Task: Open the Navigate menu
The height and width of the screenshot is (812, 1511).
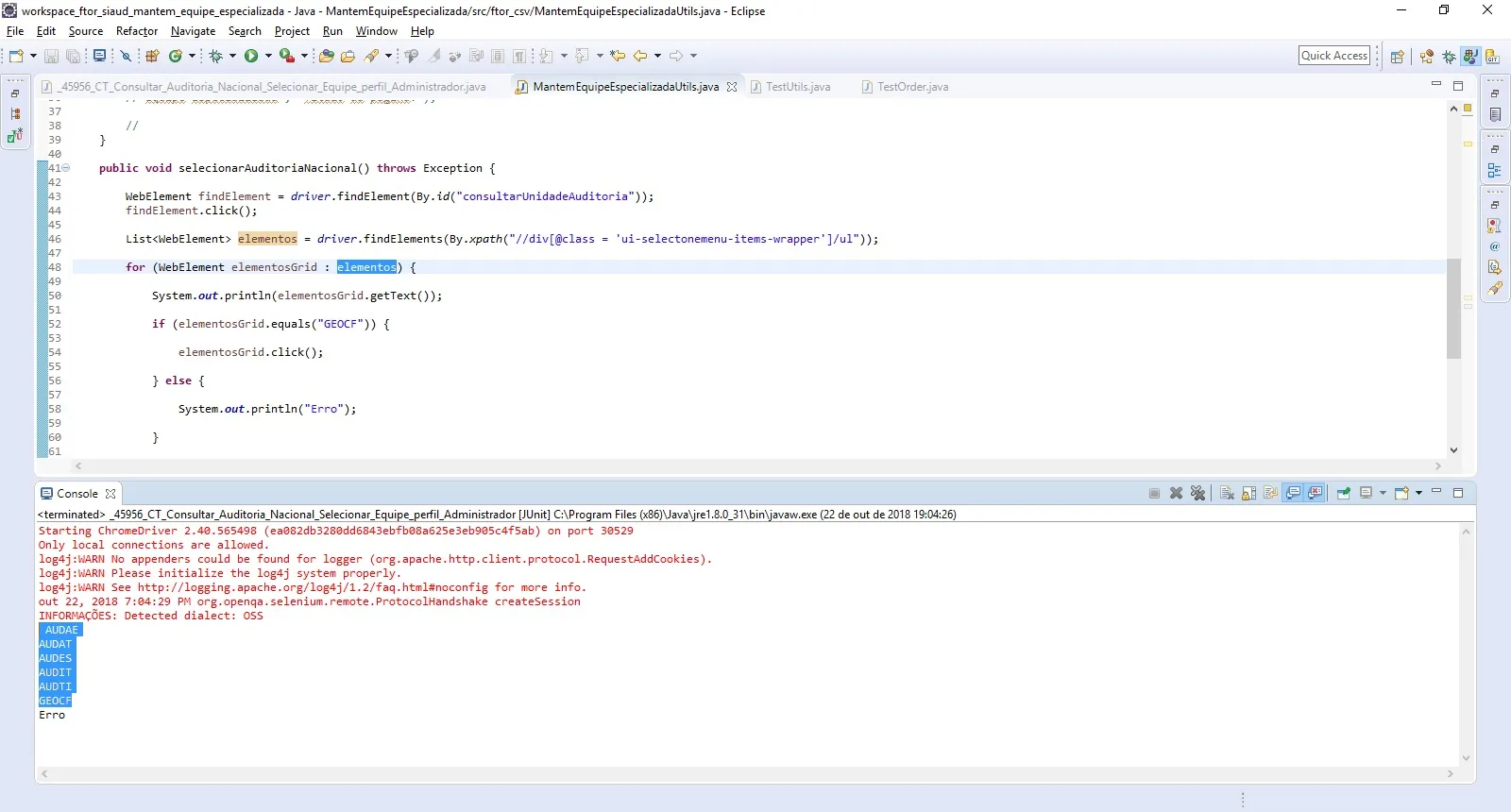Action: 193,31
